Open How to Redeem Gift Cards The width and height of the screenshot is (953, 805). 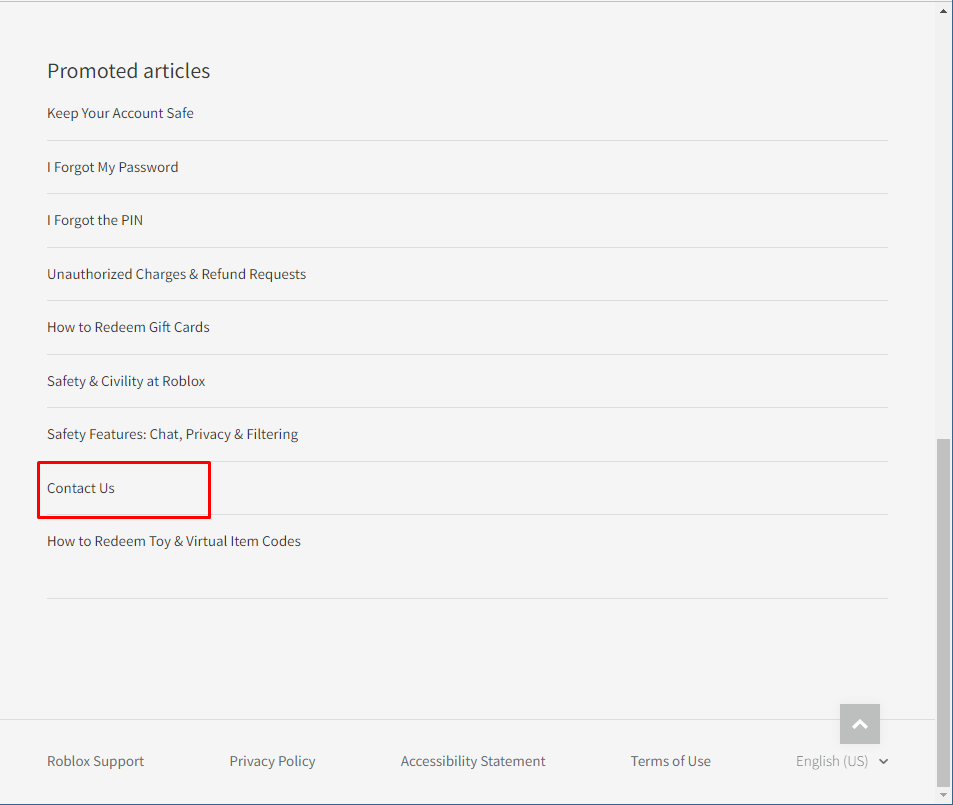128,327
